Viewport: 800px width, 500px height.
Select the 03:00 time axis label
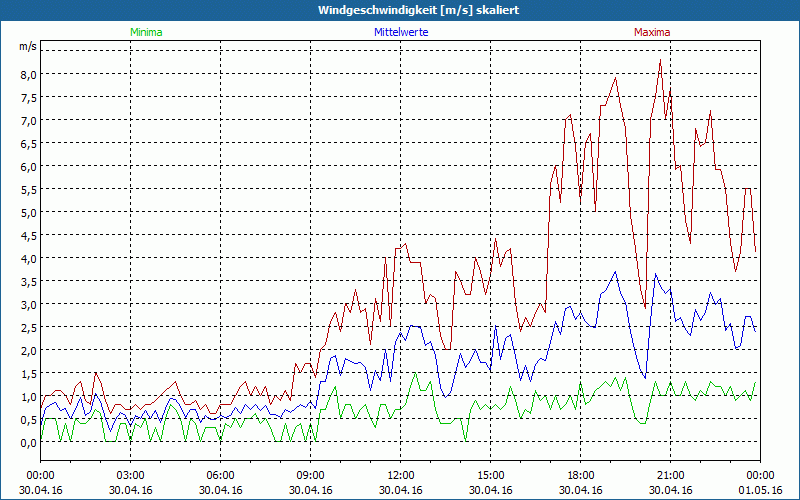coord(131,475)
